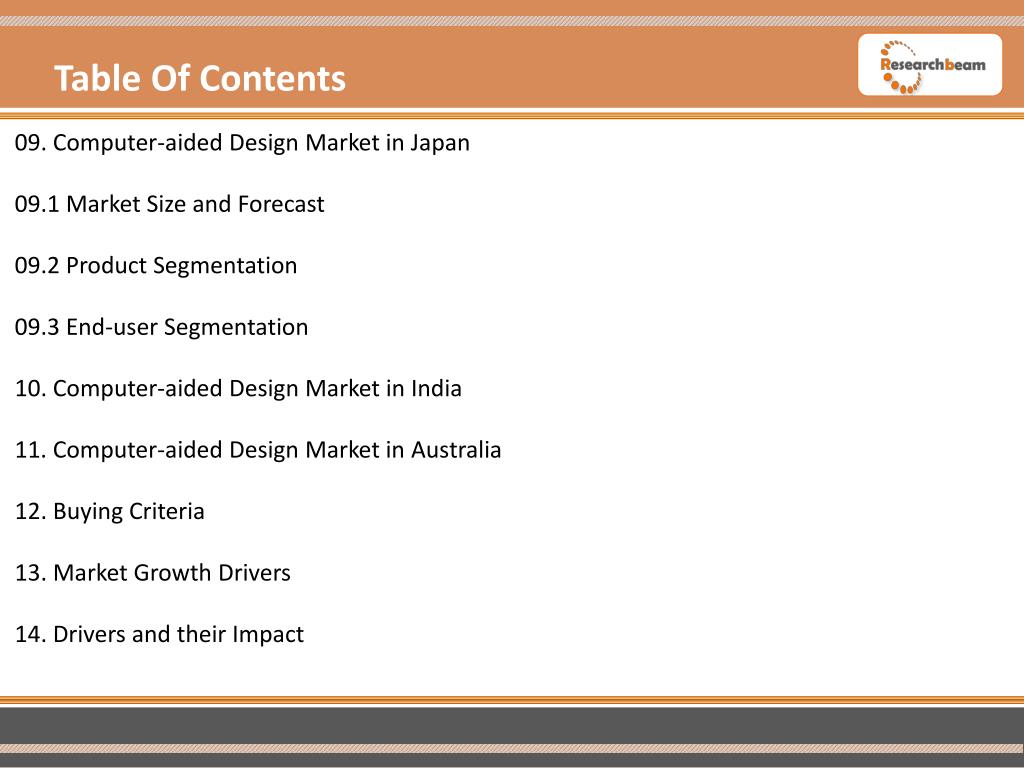1024x768 pixels.
Task: Click the Researchbeam logo
Action: tap(929, 65)
